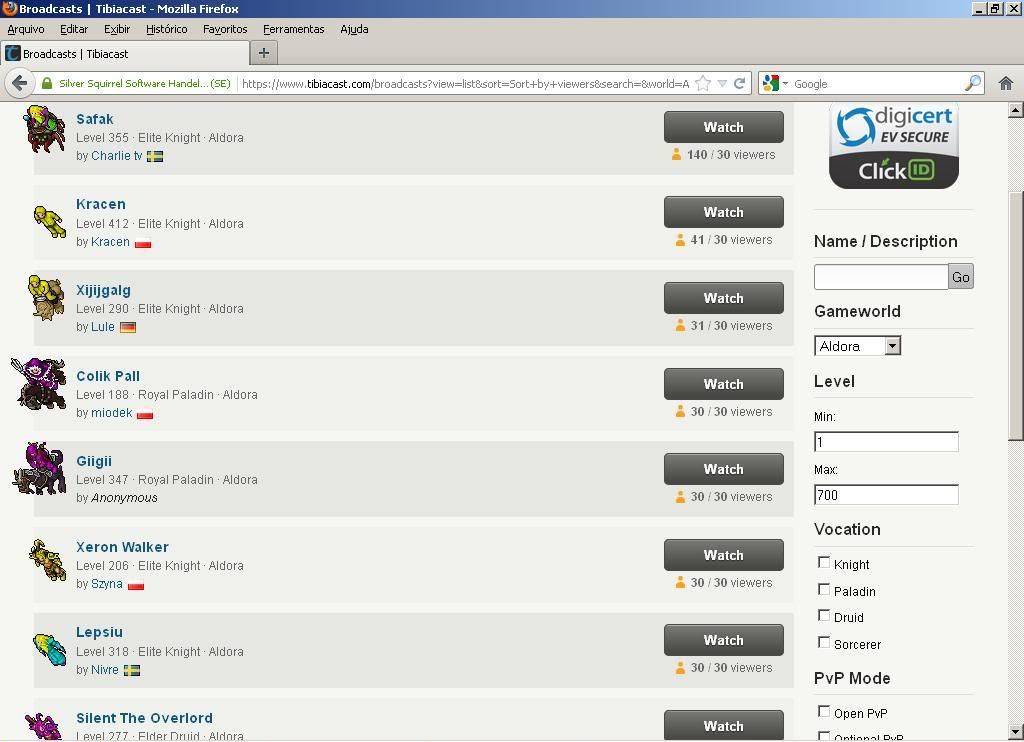Viewport: 1024px width, 742px height.
Task: Check the Open PvP mode box
Action: click(824, 712)
